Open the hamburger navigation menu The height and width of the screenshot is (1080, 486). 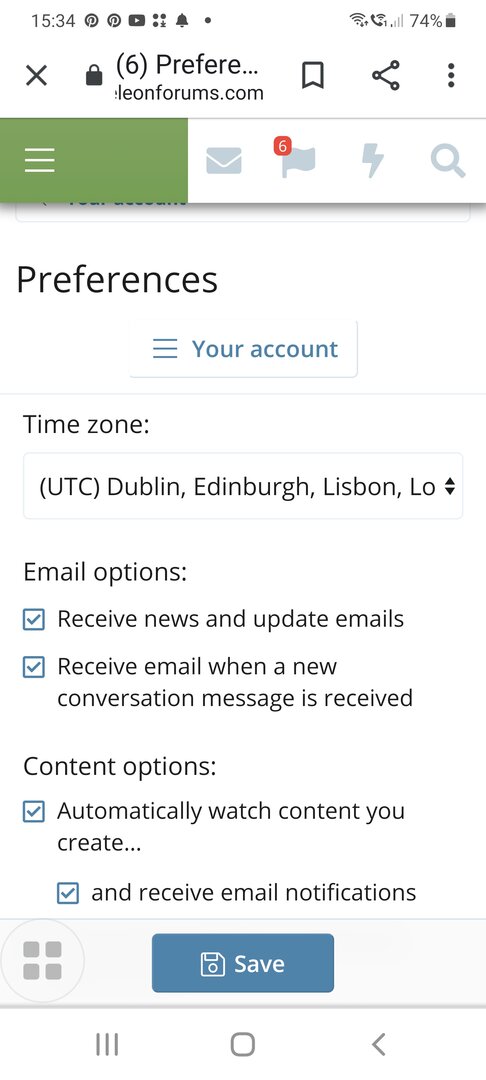point(40,160)
